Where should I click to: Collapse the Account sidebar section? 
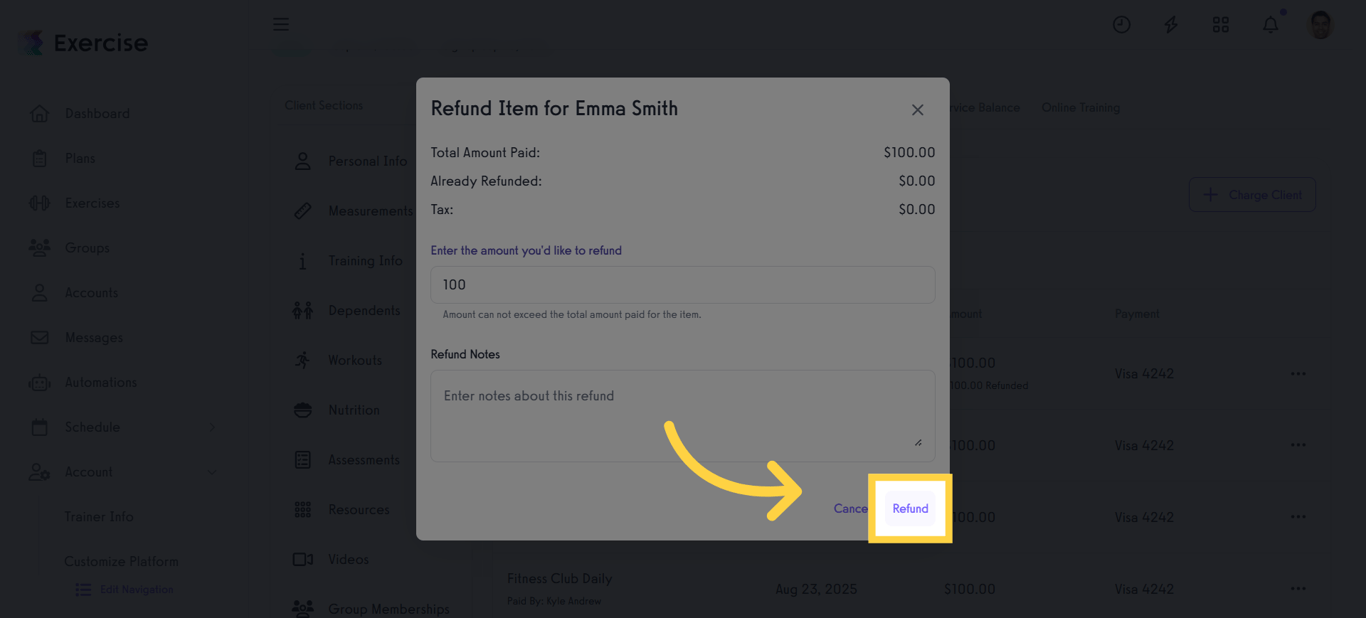pyautogui.click(x=211, y=472)
